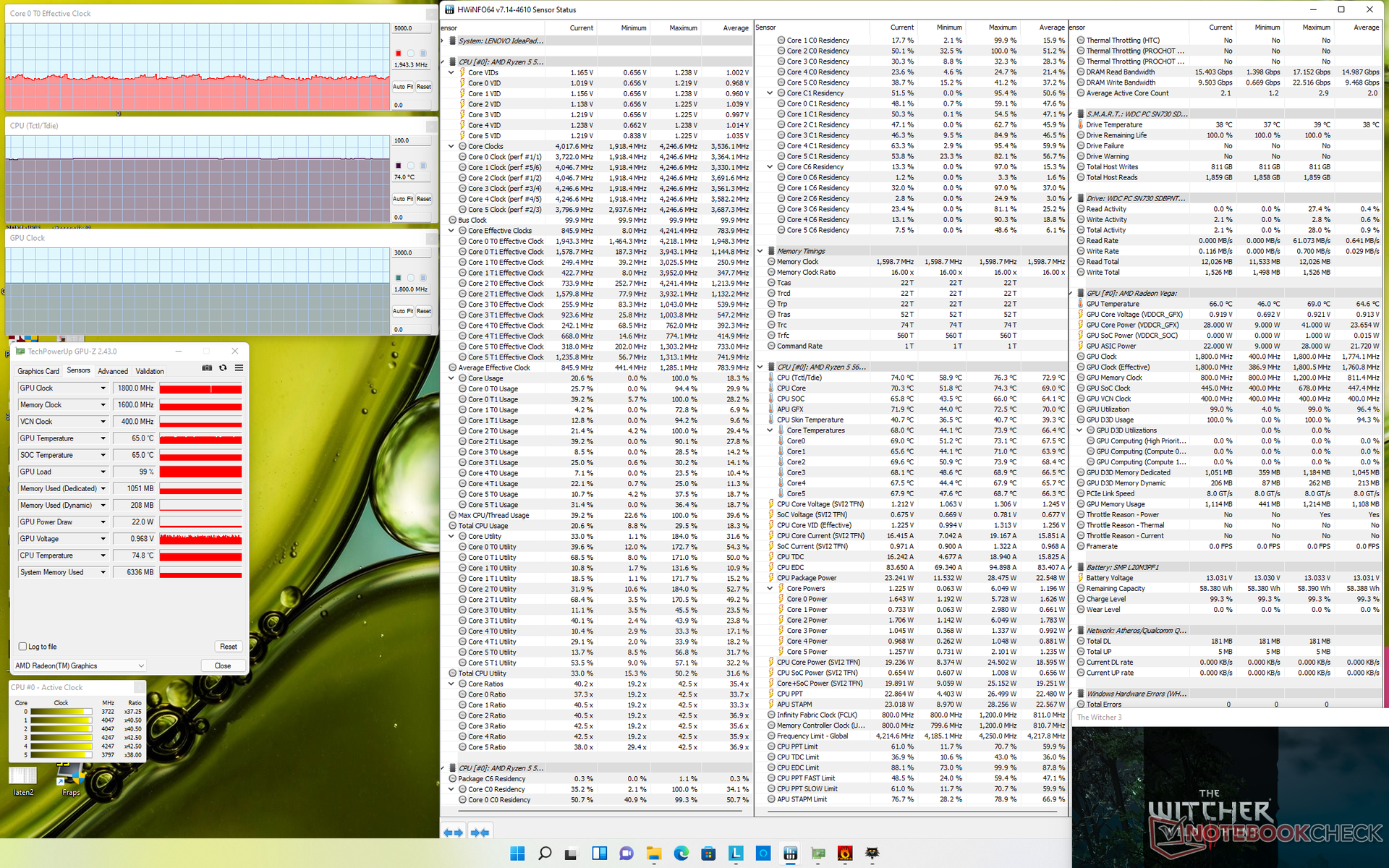Click the GPU-Z refresh icon
1389x868 pixels.
pos(223,368)
